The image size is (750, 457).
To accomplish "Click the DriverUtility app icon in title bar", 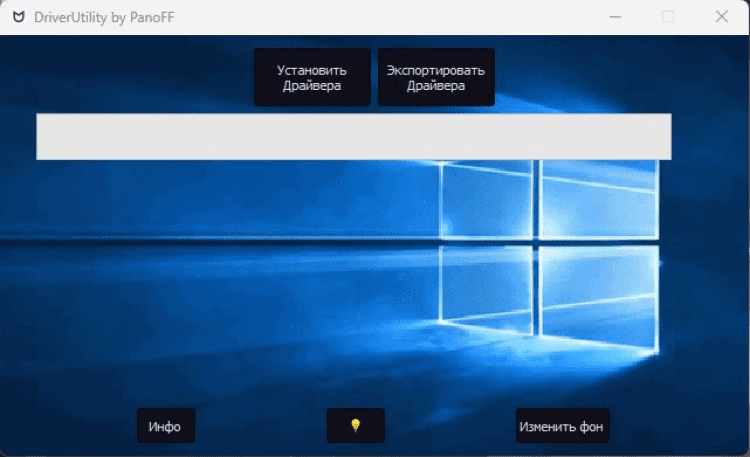I will [19, 17].
